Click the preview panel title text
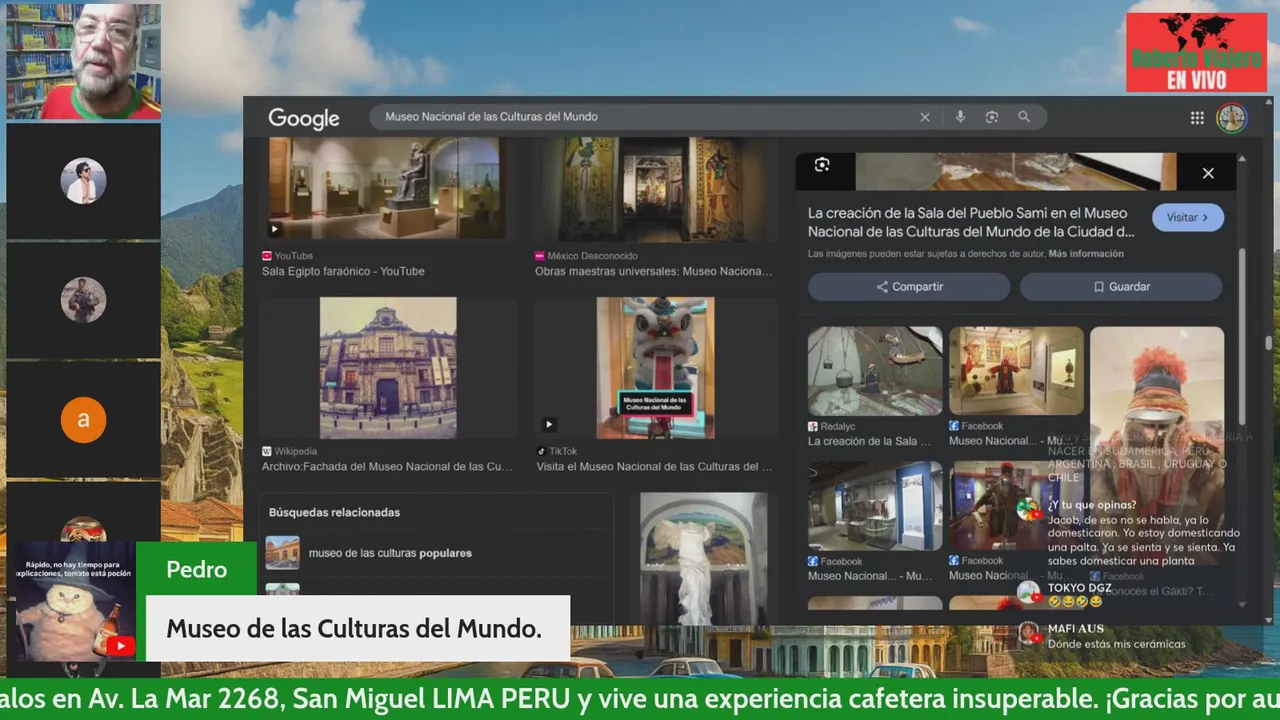1280x720 pixels. 971,222
